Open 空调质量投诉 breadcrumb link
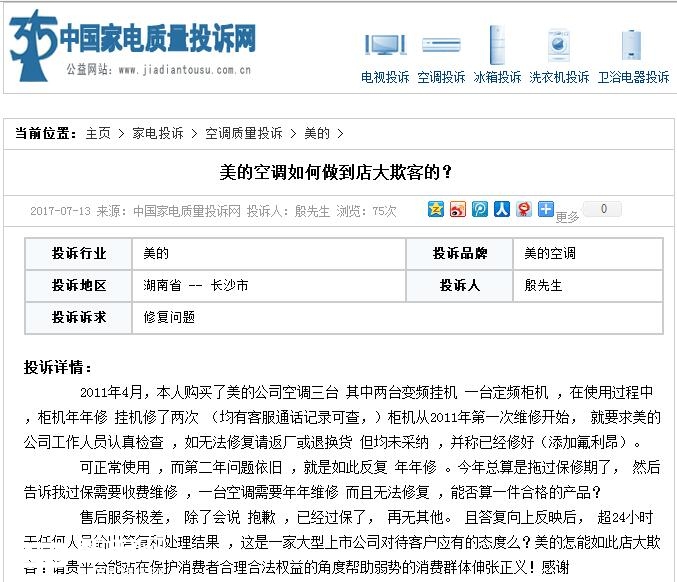The image size is (677, 582). point(244,133)
